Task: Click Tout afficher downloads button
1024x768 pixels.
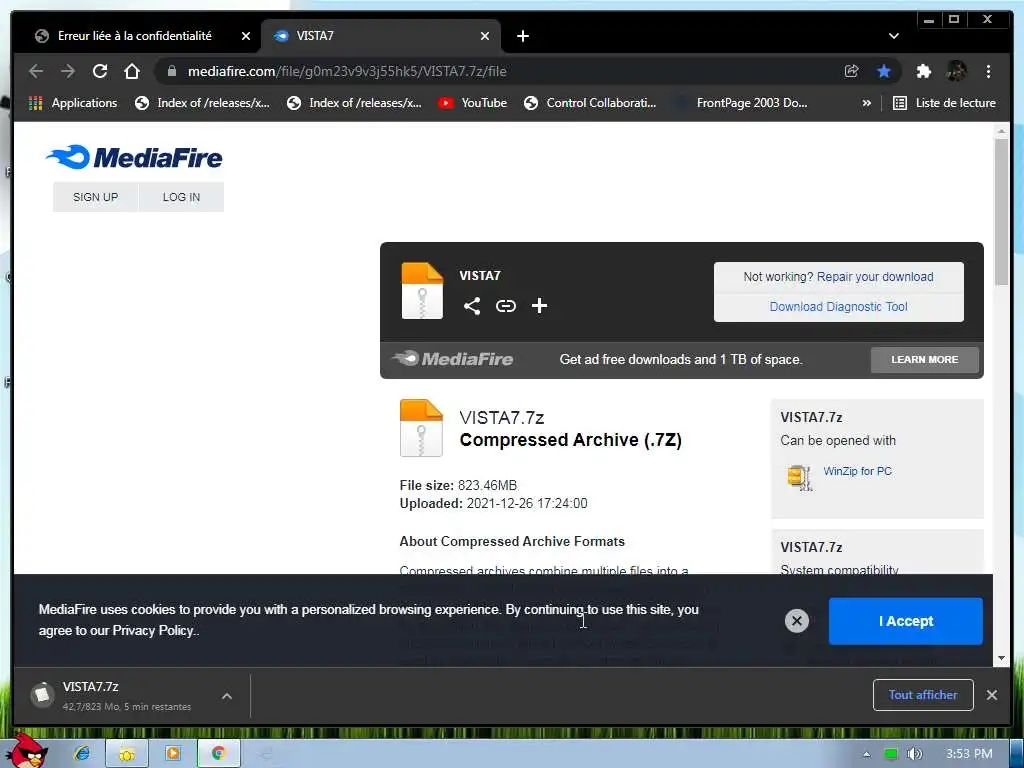Action: coord(923,695)
